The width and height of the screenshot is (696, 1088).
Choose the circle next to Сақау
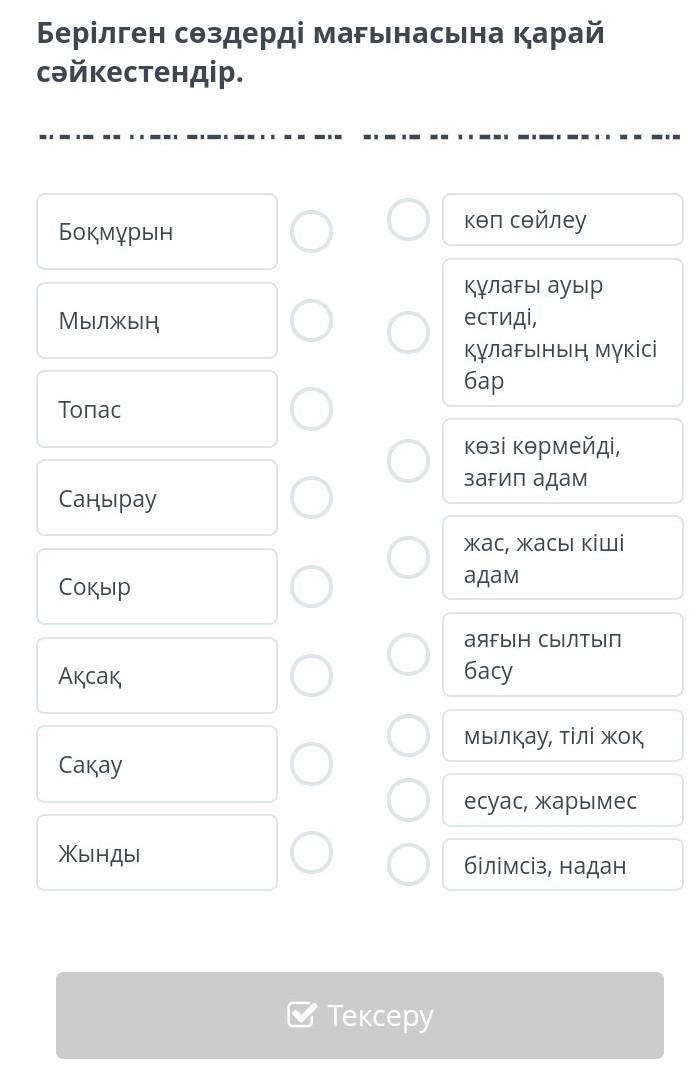tap(311, 764)
